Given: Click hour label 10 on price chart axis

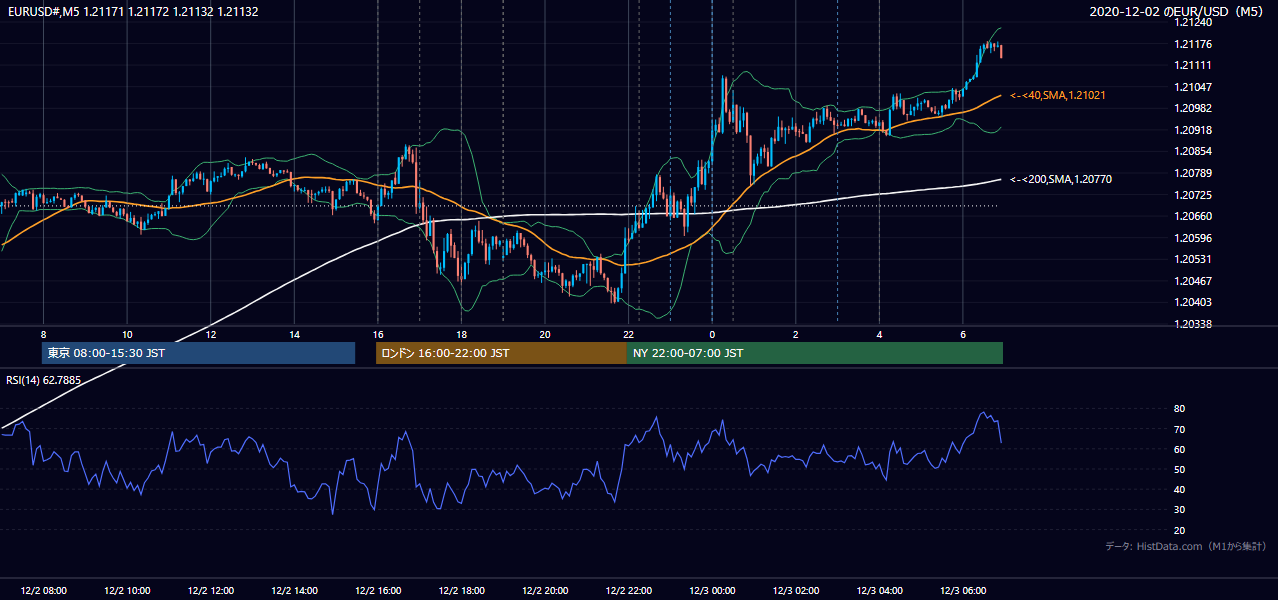Looking at the screenshot, I should tap(127, 334).
